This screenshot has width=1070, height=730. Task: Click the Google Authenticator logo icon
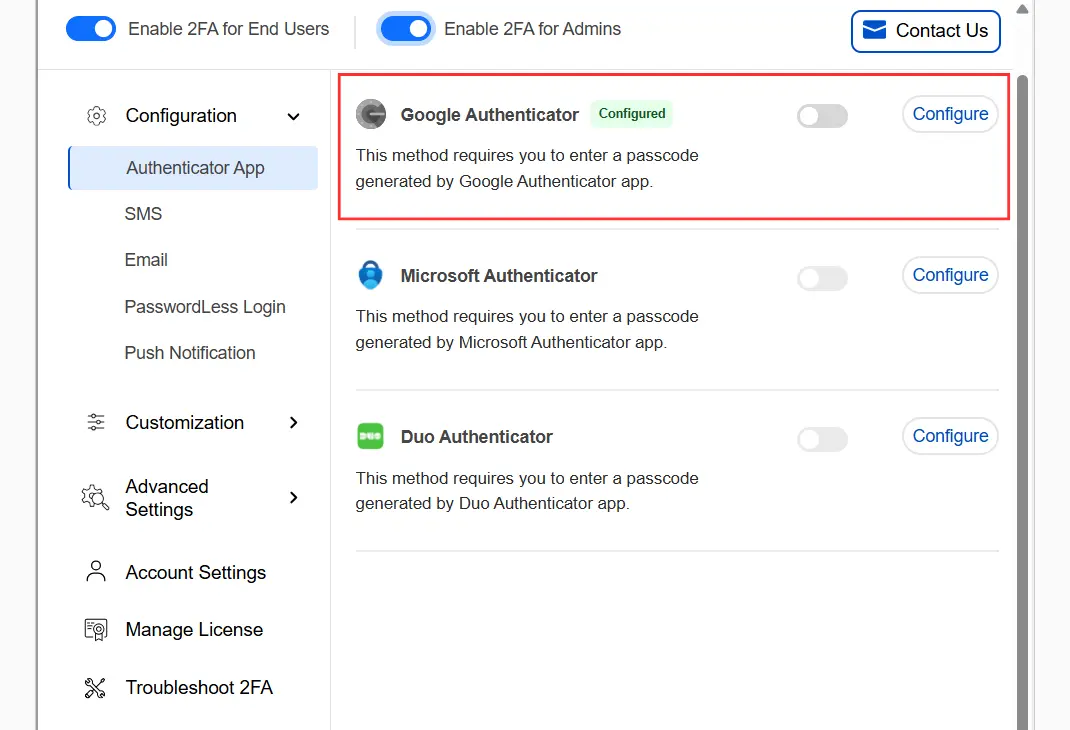point(371,114)
